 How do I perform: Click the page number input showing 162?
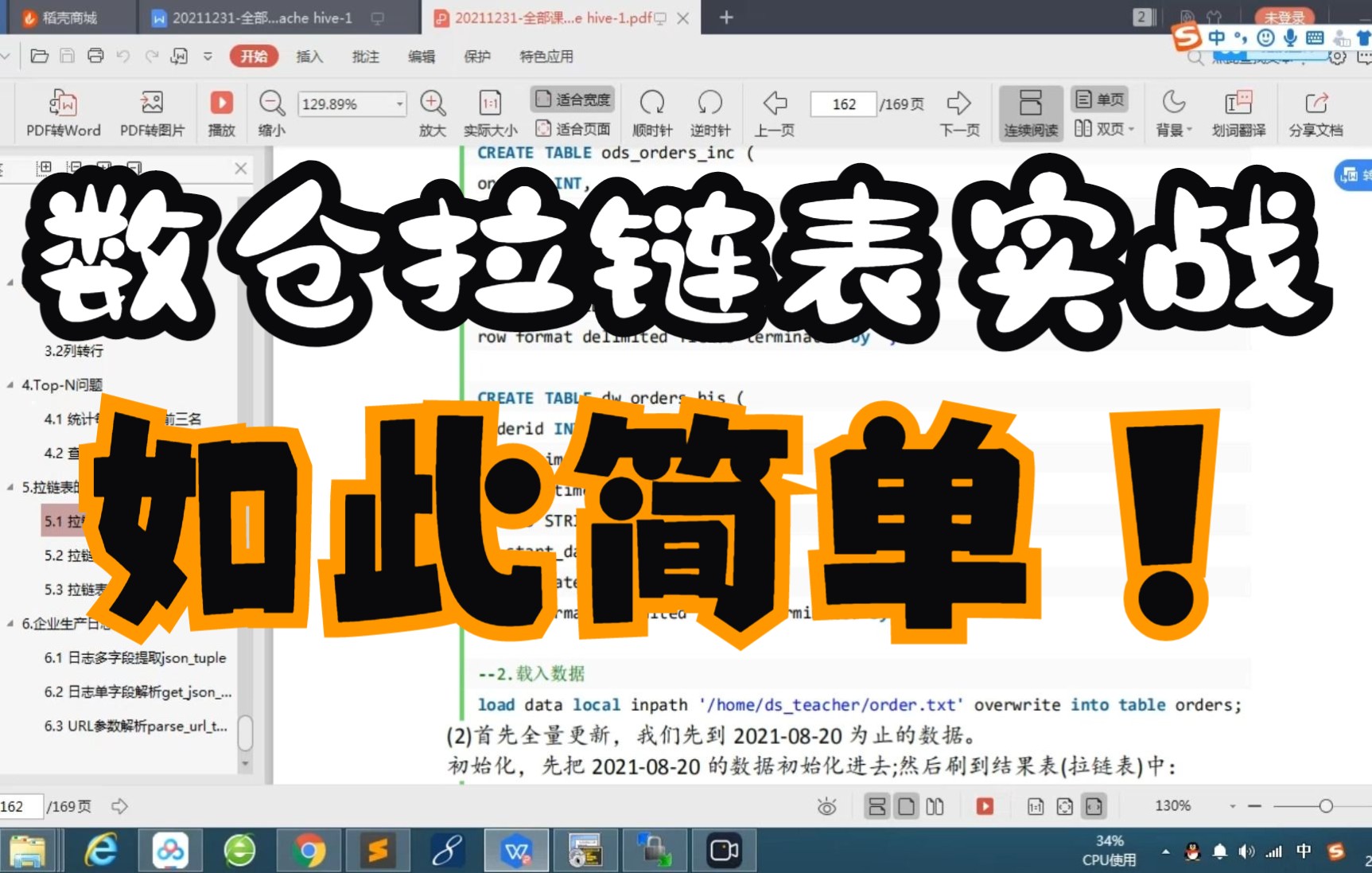842,103
